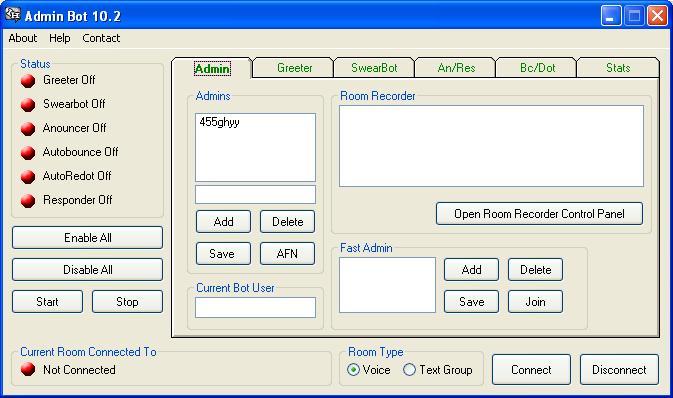This screenshot has width=673, height=398.
Task: Click the Swearbot Off status label
Action: pyautogui.click(x=74, y=104)
